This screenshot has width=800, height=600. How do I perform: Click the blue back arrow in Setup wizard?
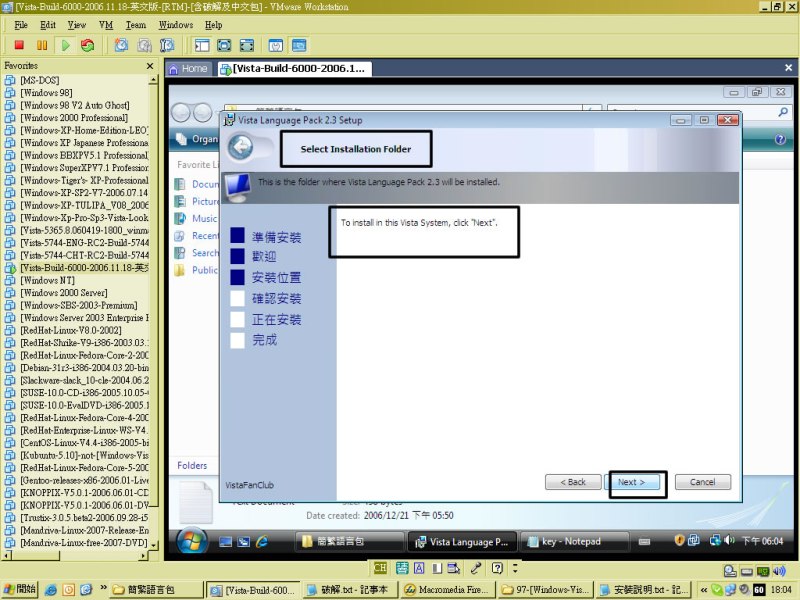(241, 148)
